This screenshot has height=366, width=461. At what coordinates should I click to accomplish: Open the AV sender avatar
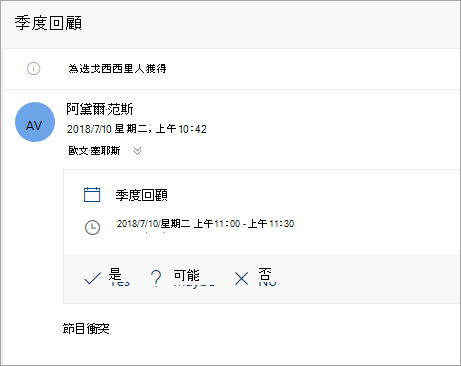35,122
